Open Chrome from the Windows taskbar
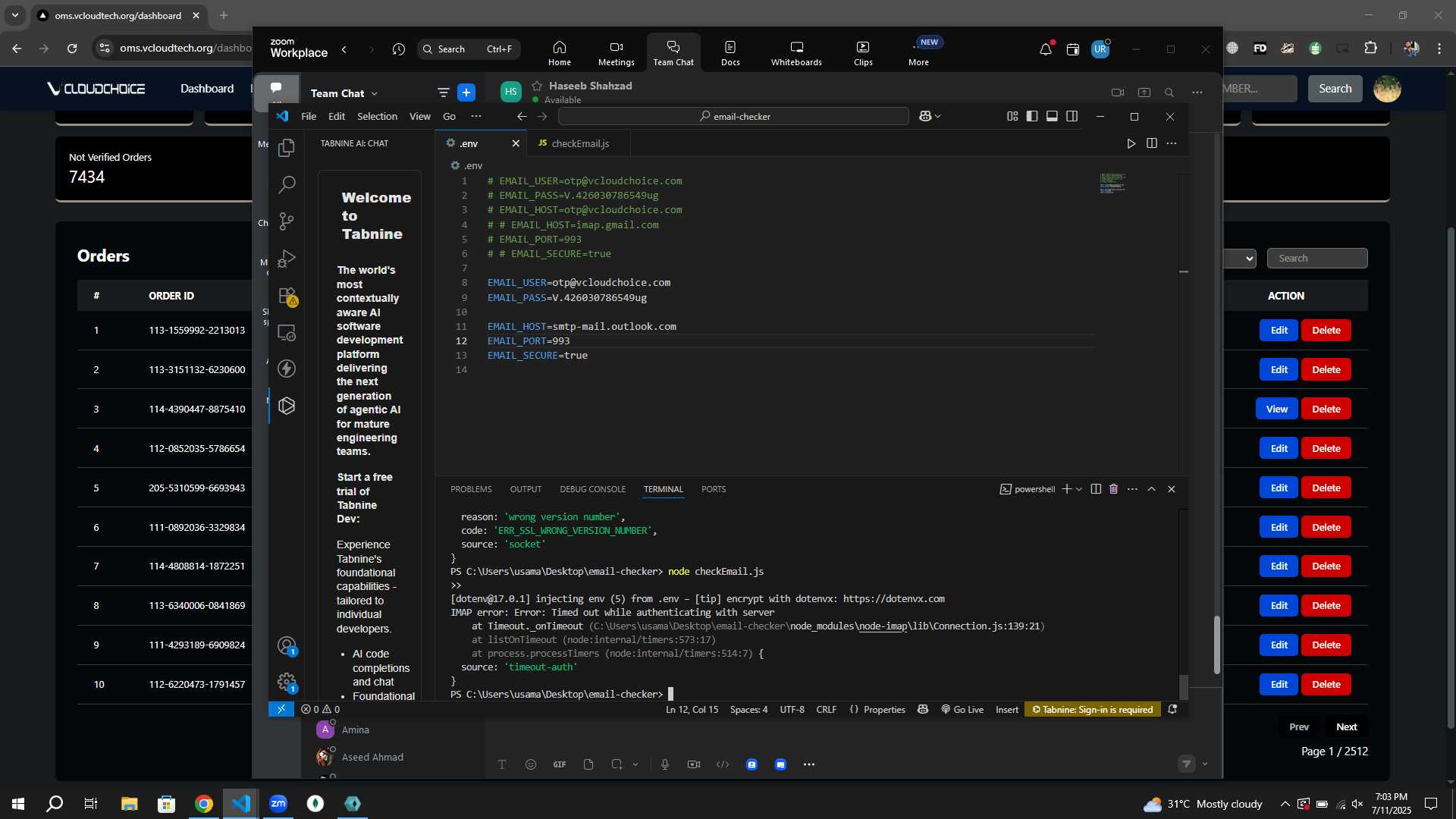This screenshot has height=819, width=1456. tap(204, 804)
